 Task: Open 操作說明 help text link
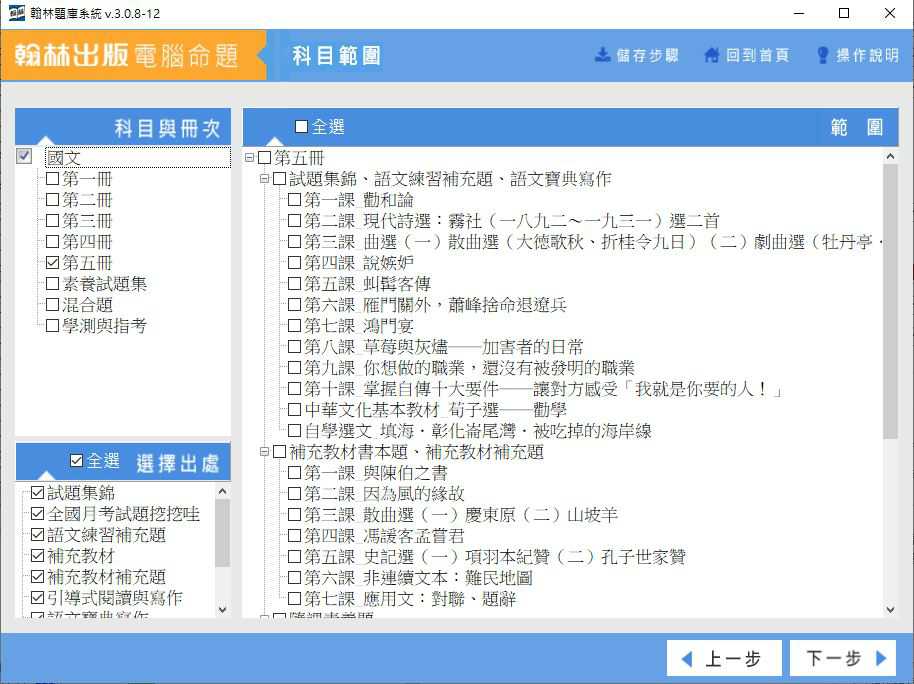[x=867, y=55]
